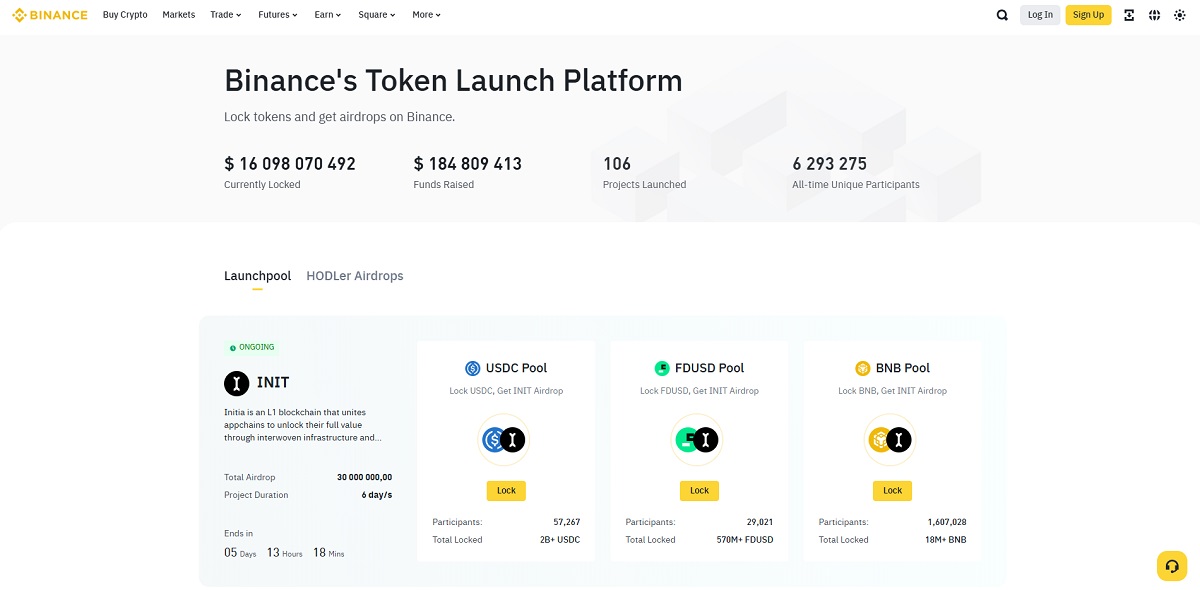Expand the Trade dropdown menu

point(225,15)
